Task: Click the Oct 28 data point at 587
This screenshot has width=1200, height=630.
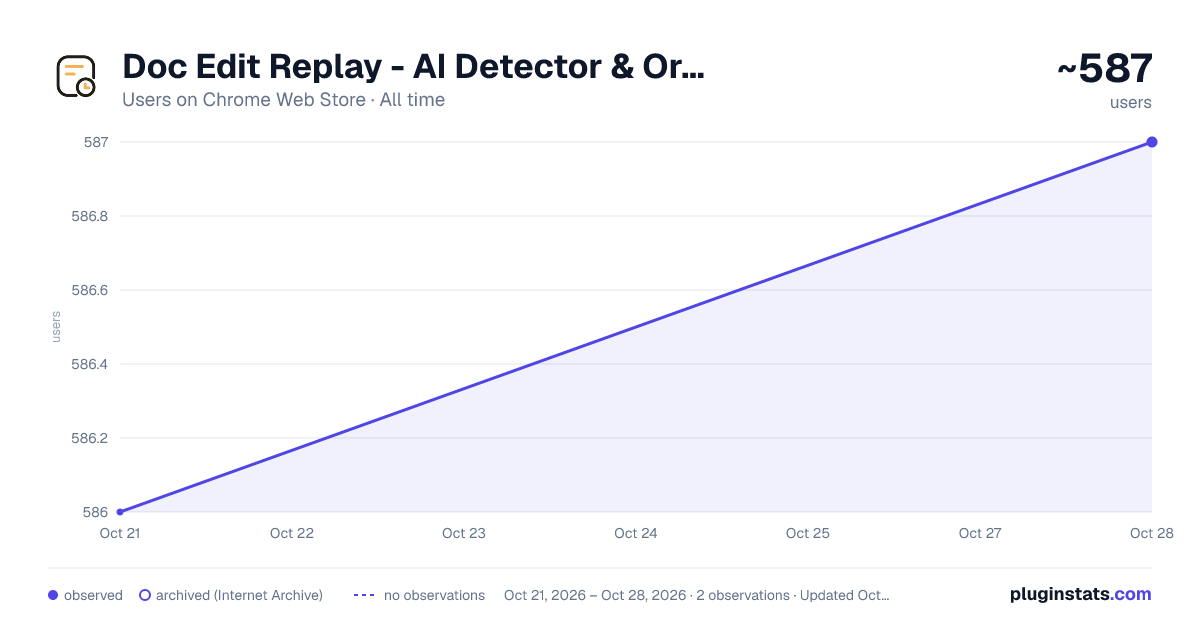Action: pyautogui.click(x=1152, y=142)
